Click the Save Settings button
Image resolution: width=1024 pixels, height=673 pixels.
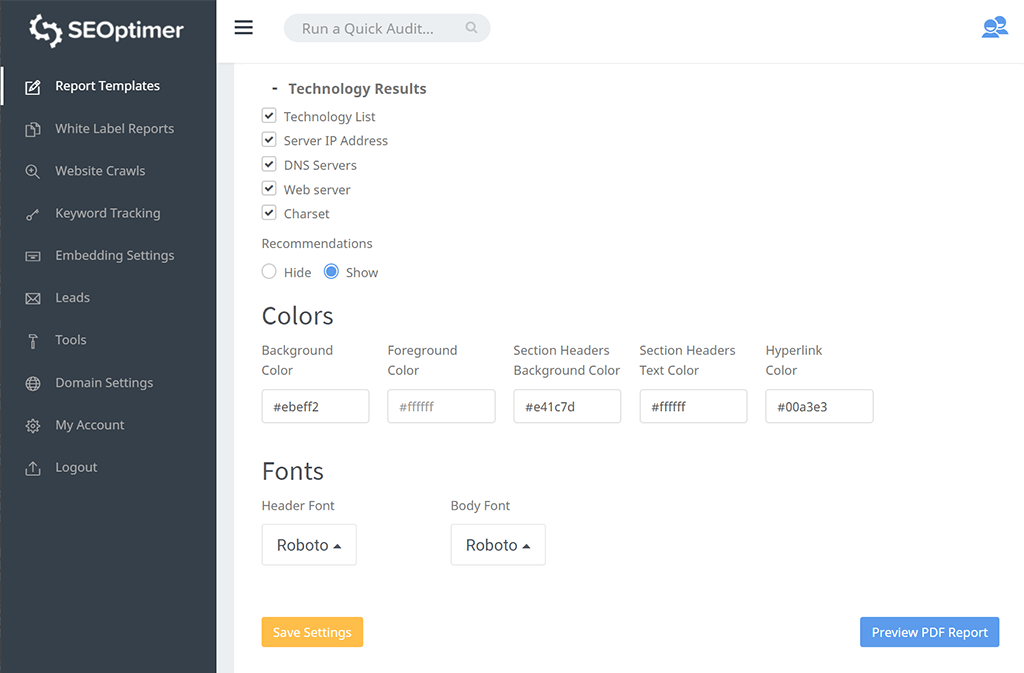point(312,632)
